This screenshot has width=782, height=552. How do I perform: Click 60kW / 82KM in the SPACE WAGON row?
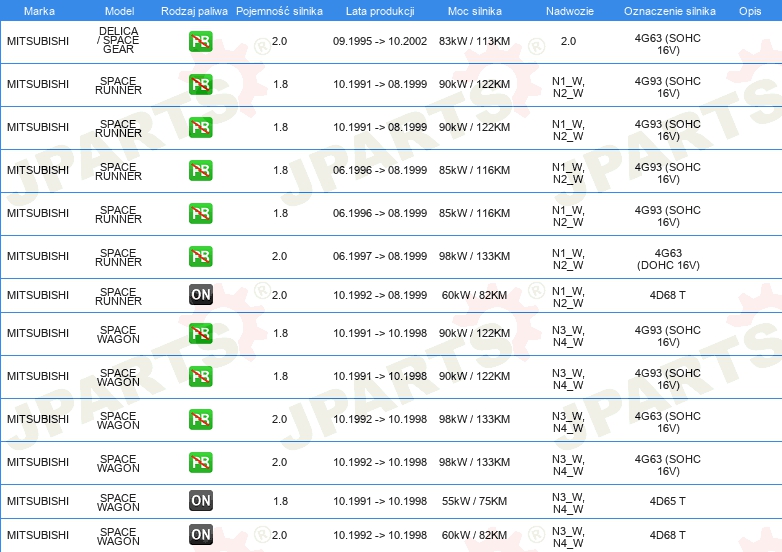point(474,535)
